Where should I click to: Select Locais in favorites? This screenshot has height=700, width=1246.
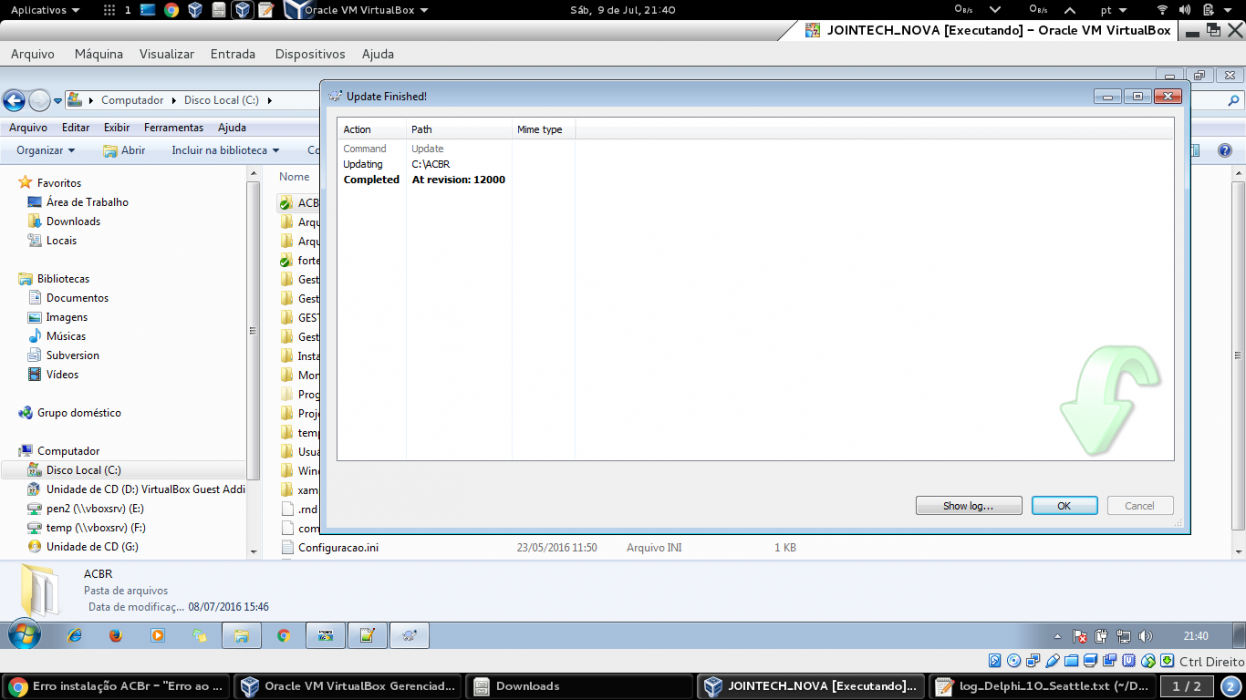(x=61, y=240)
